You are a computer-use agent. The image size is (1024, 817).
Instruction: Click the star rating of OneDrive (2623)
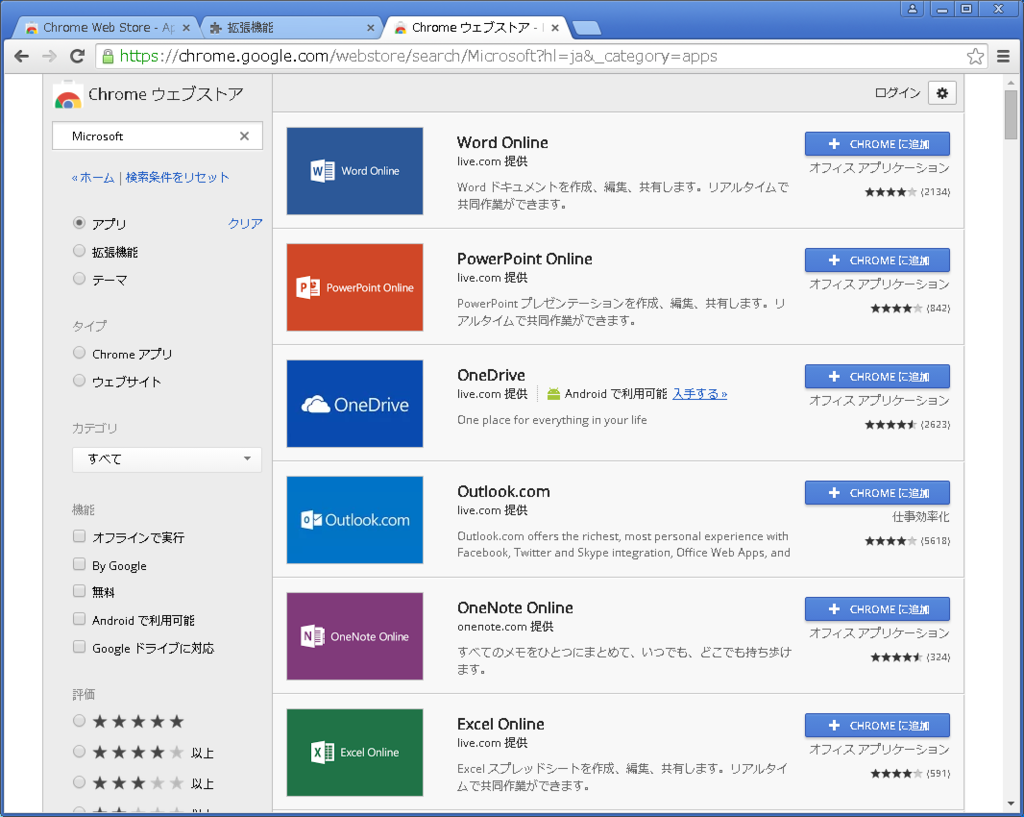pos(890,425)
